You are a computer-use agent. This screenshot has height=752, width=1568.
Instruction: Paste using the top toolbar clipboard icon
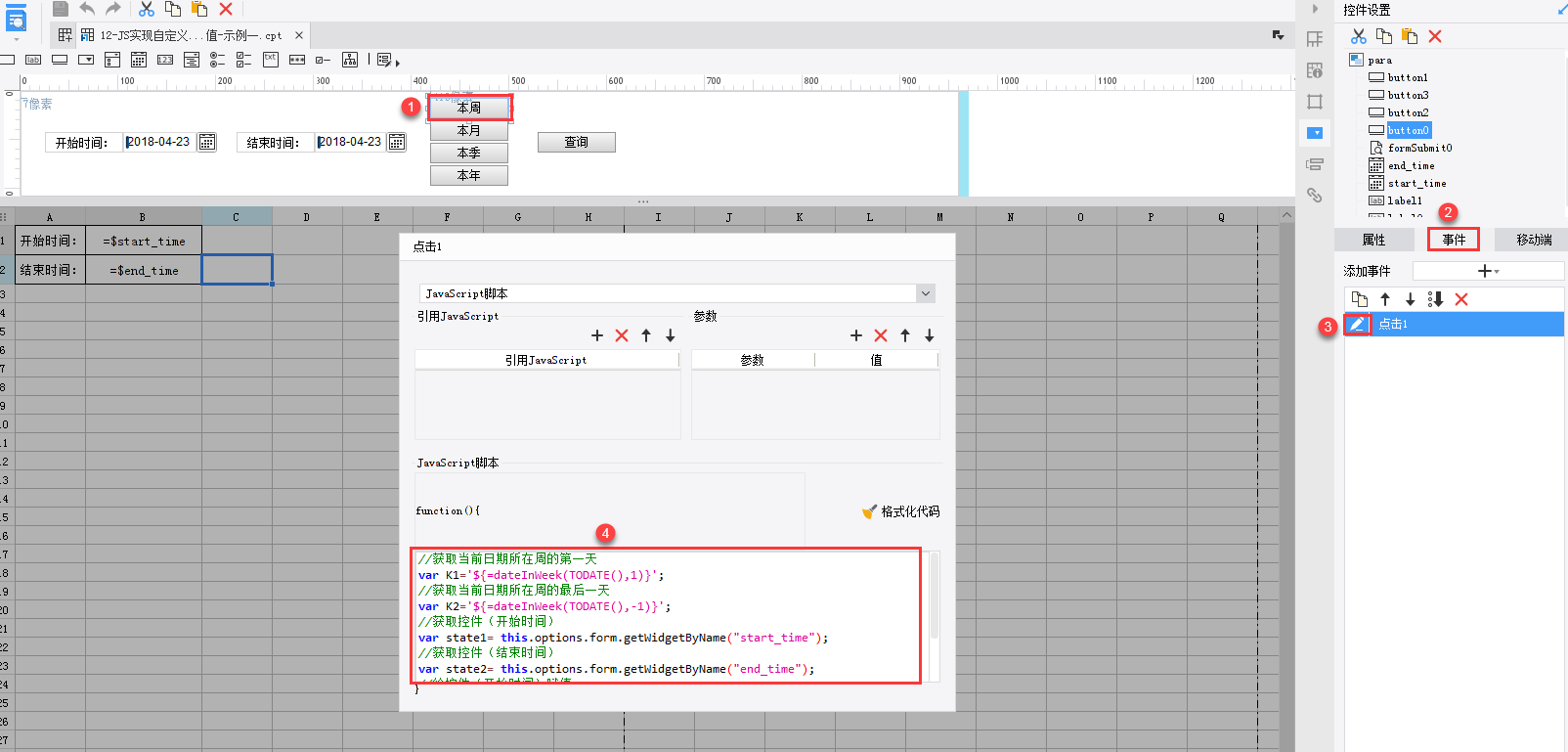(x=199, y=9)
